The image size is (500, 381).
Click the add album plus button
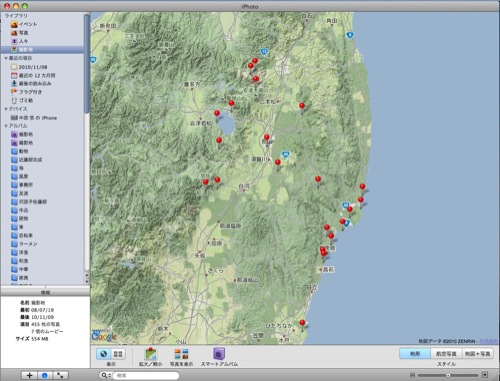pos(29,375)
